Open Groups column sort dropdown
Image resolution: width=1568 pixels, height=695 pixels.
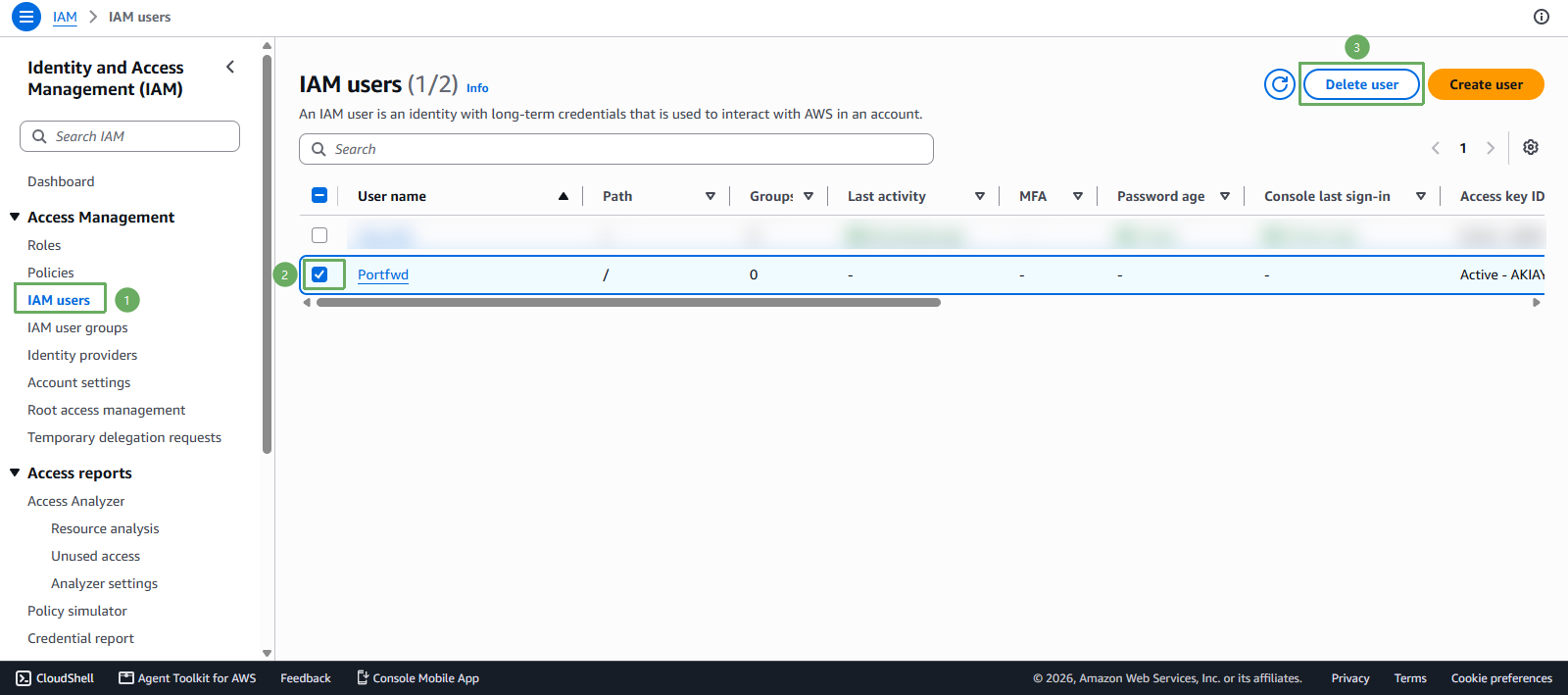(x=808, y=196)
